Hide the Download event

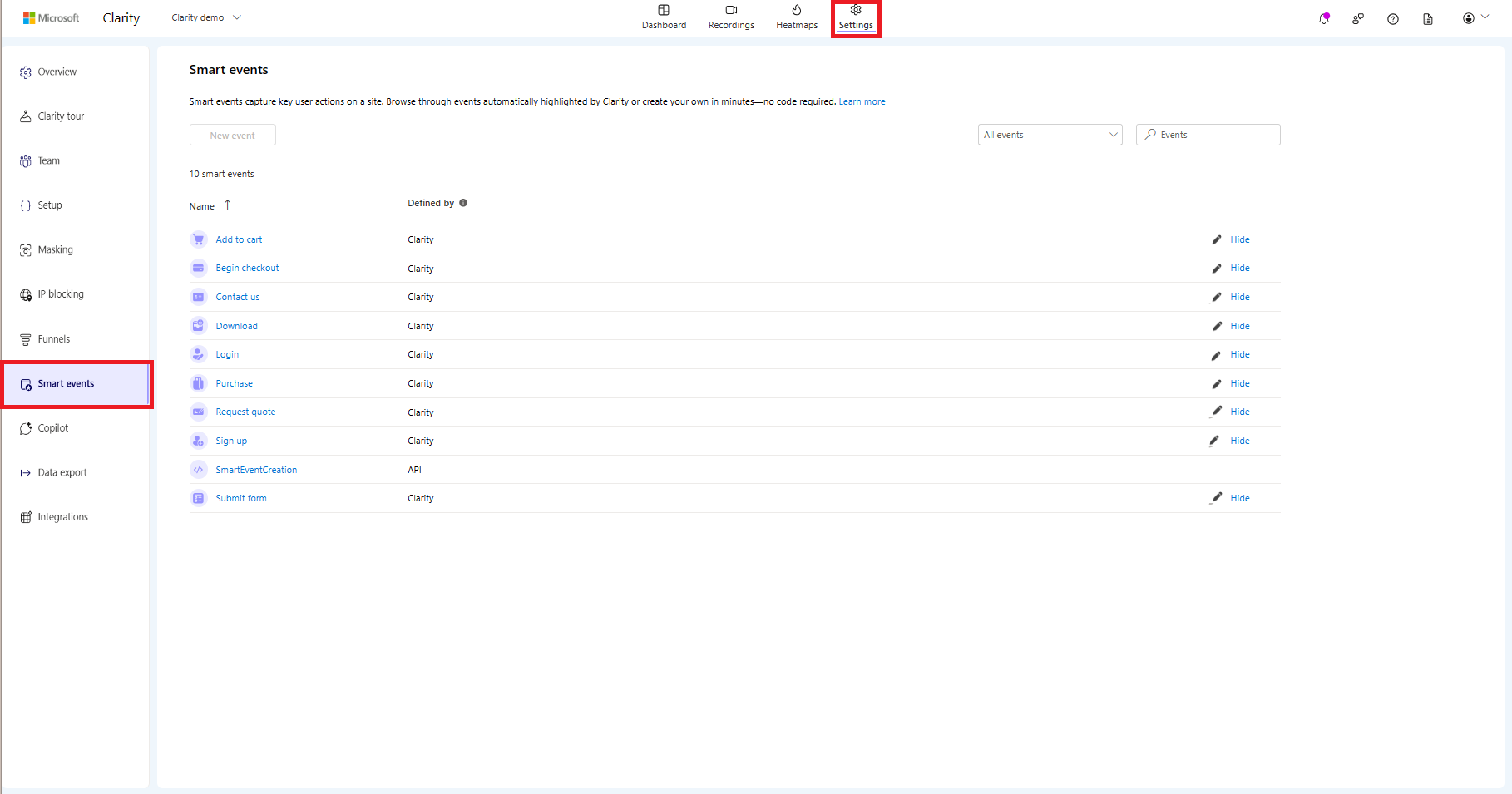coord(1240,326)
